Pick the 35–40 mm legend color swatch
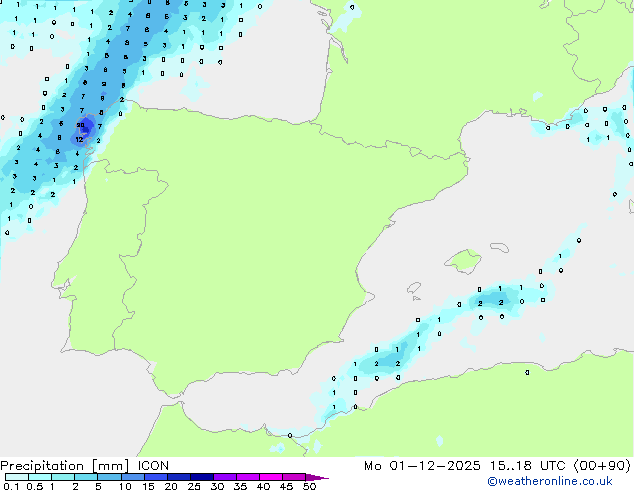 247,477
